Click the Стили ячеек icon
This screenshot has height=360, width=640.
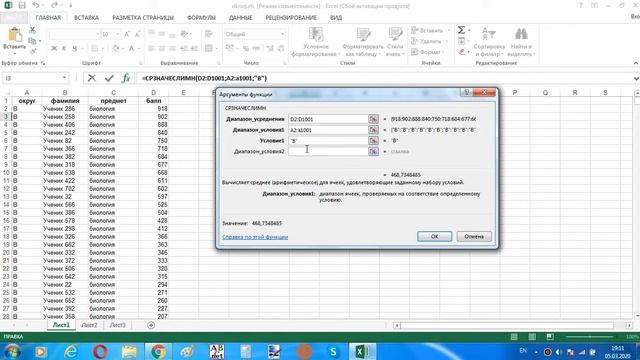[395, 34]
